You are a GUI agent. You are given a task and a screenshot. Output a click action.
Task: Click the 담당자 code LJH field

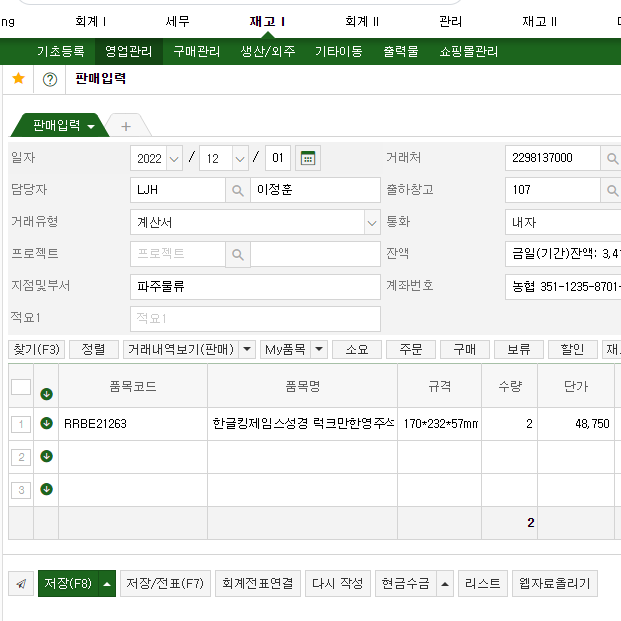pyautogui.click(x=178, y=190)
